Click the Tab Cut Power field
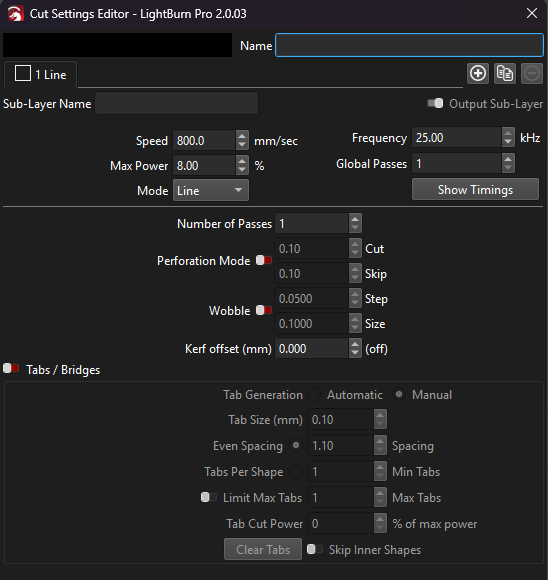 (341, 523)
